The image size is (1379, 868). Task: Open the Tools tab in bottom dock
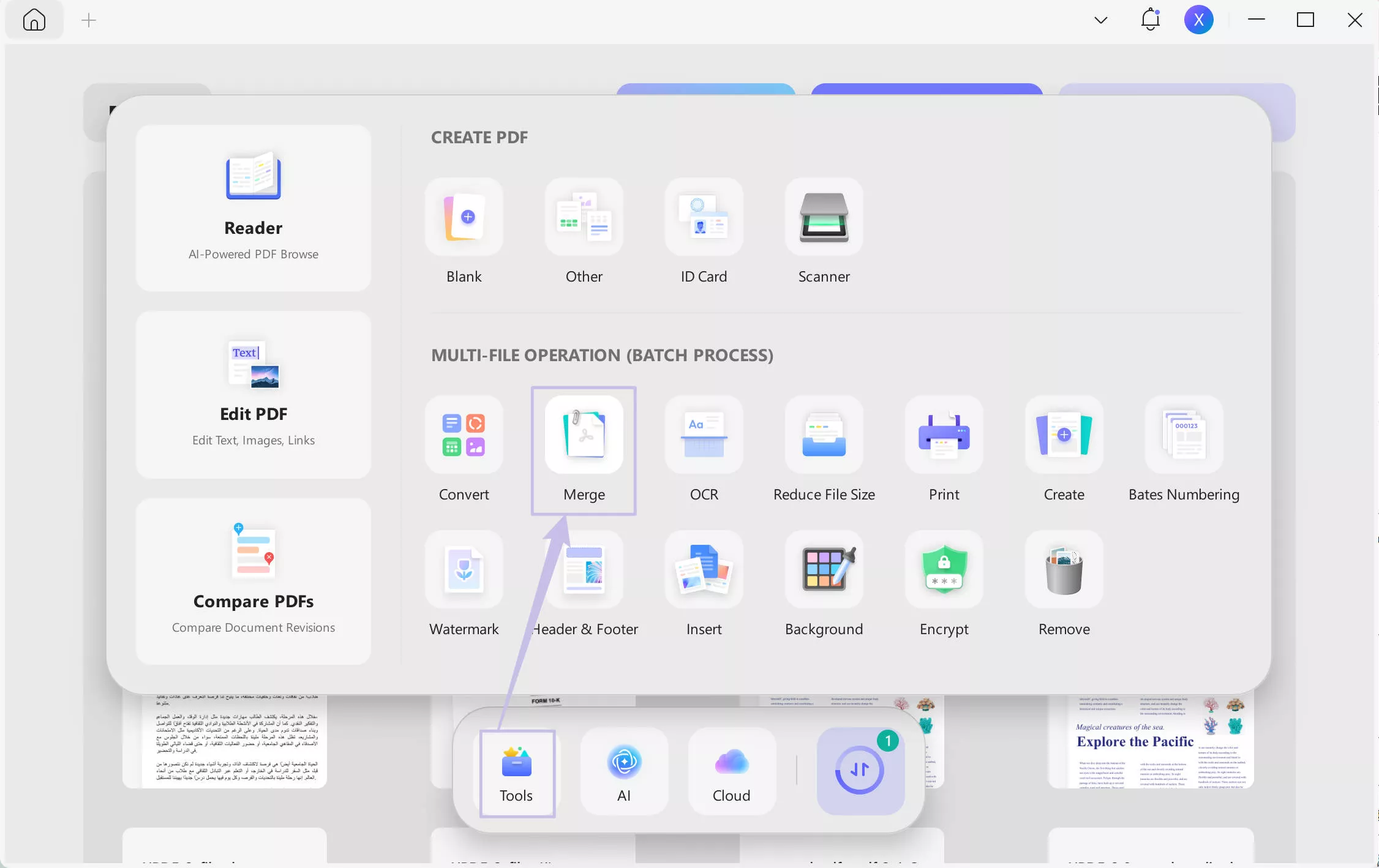tap(516, 773)
